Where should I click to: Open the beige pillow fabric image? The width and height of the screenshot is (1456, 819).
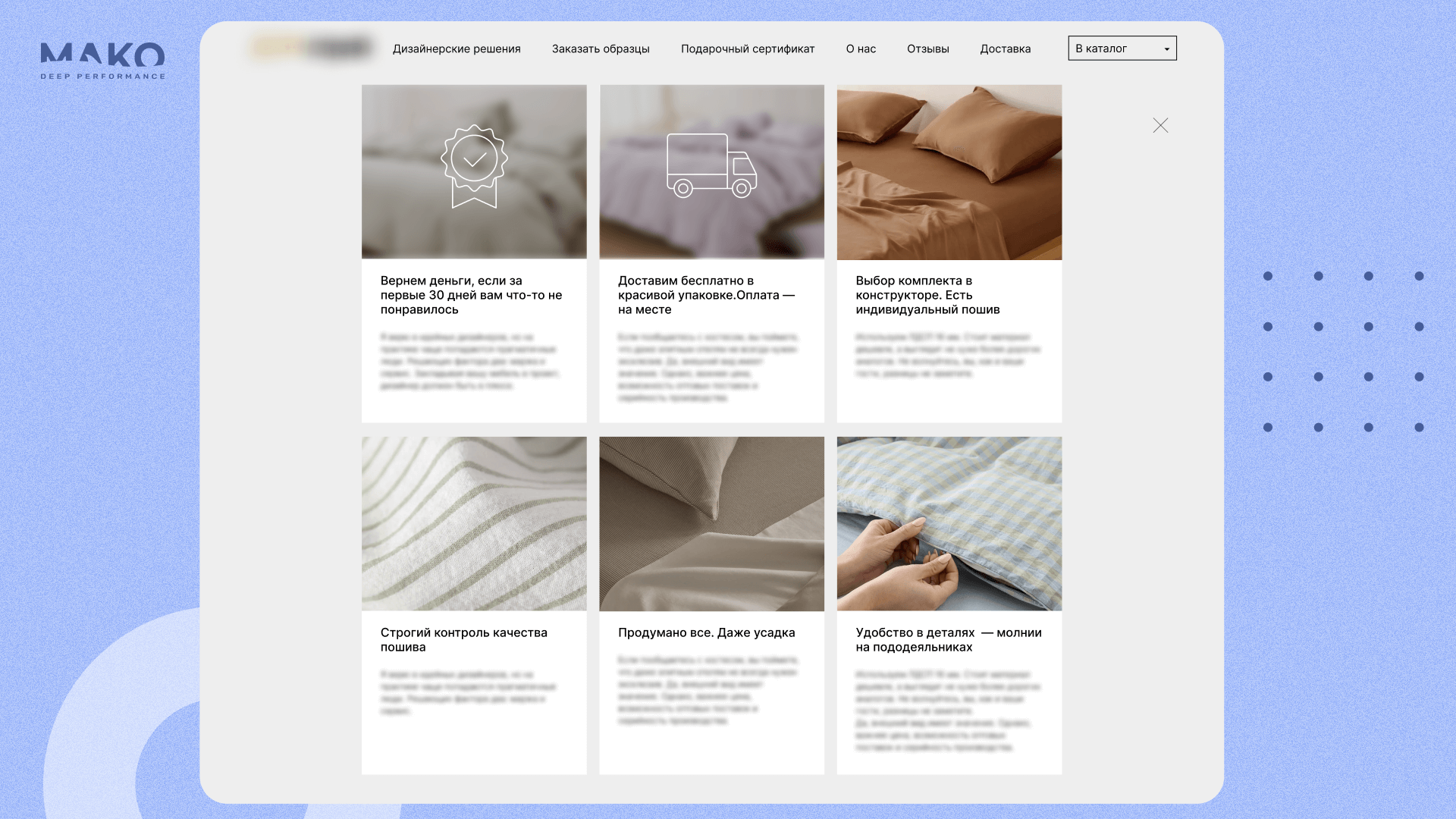(711, 523)
